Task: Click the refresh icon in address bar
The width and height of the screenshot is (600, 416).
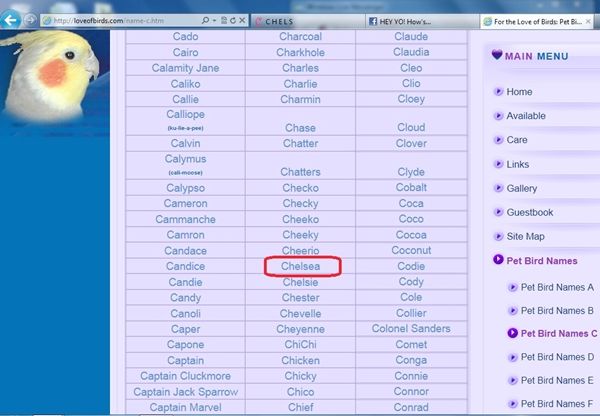Action: [x=232, y=20]
